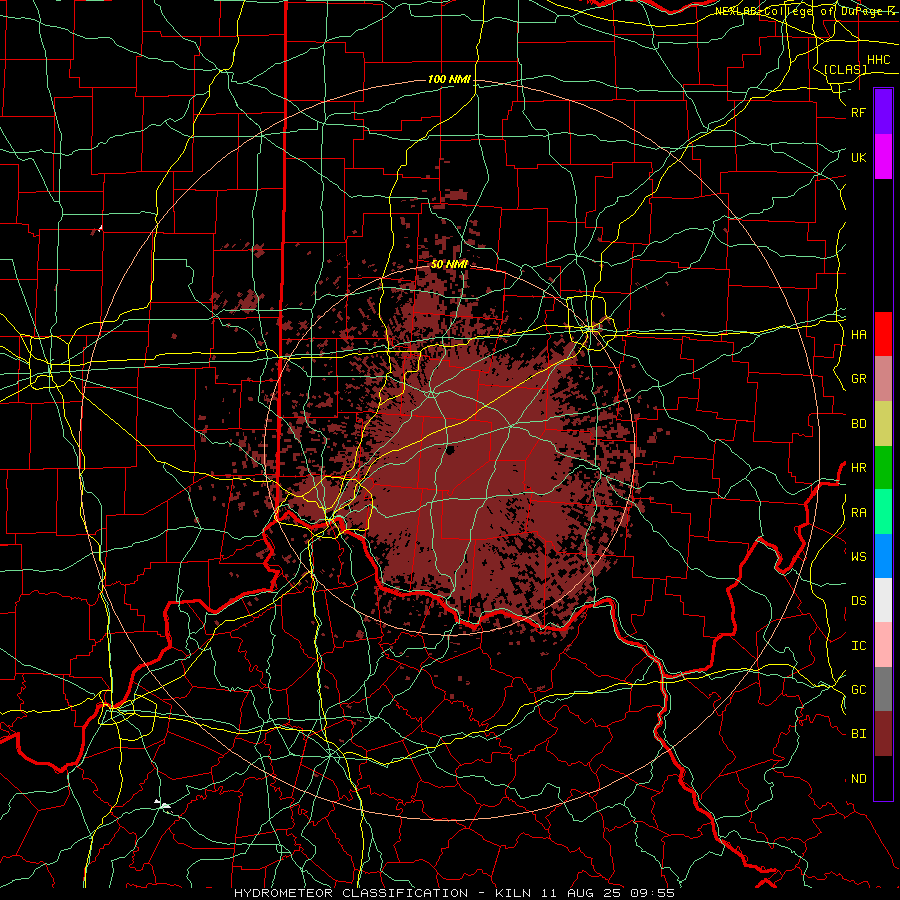Image resolution: width=900 pixels, height=900 pixels.
Task: Click the radar site black dot at center
Action: pyautogui.click(x=450, y=449)
